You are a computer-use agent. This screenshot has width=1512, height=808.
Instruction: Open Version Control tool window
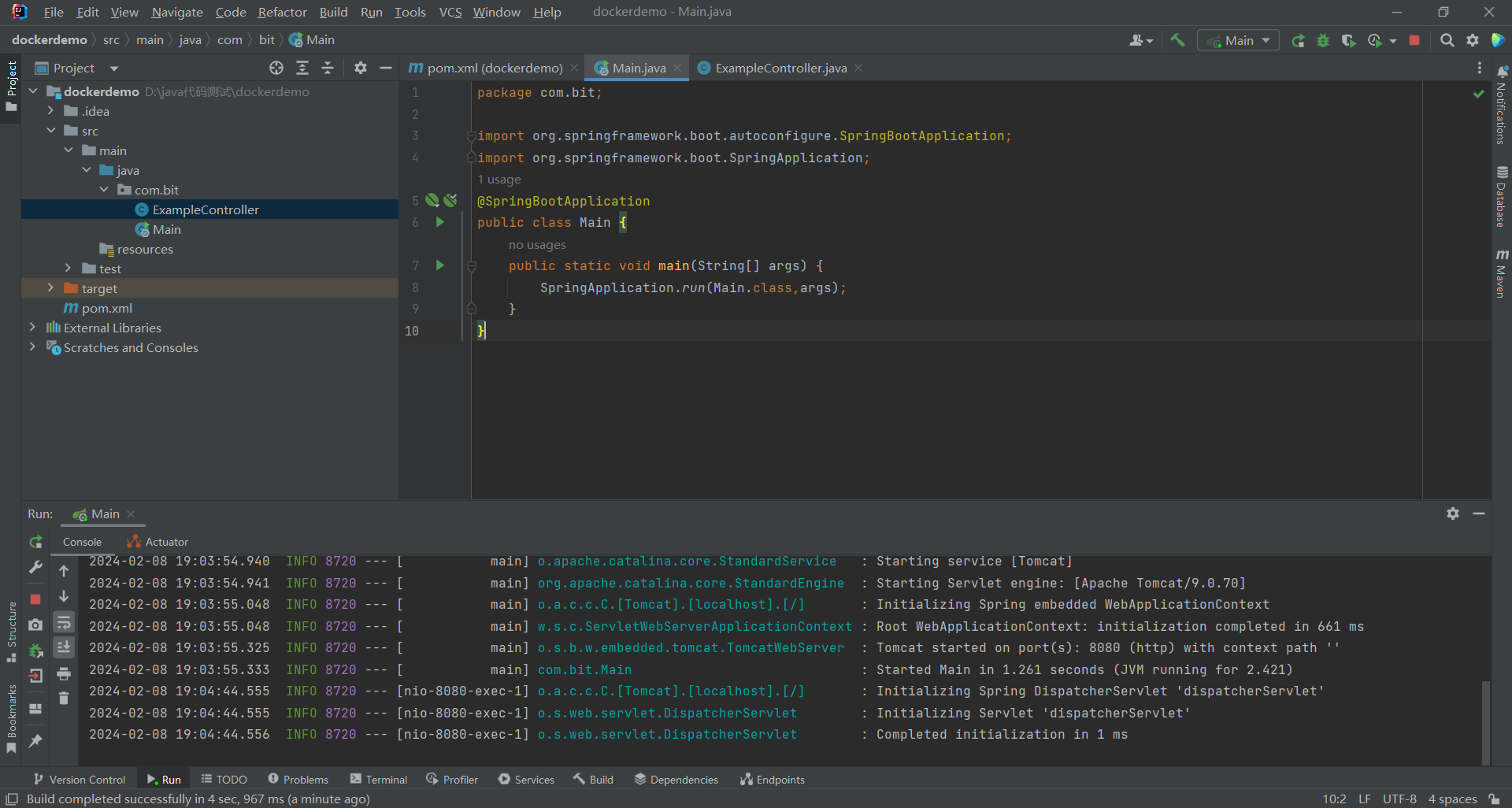point(80,780)
